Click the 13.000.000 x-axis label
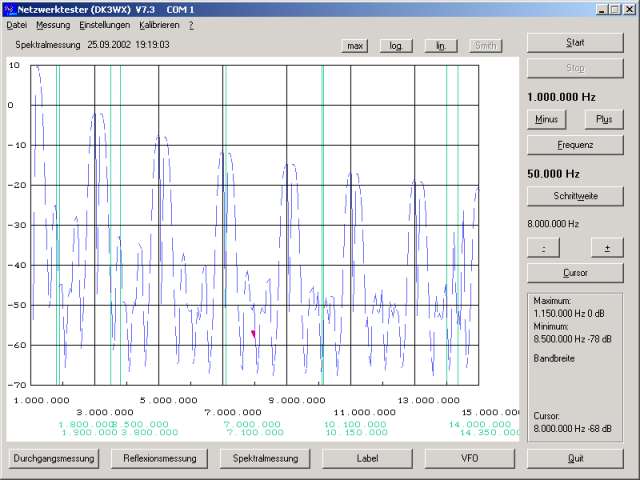The height and width of the screenshot is (480, 640). (429, 400)
